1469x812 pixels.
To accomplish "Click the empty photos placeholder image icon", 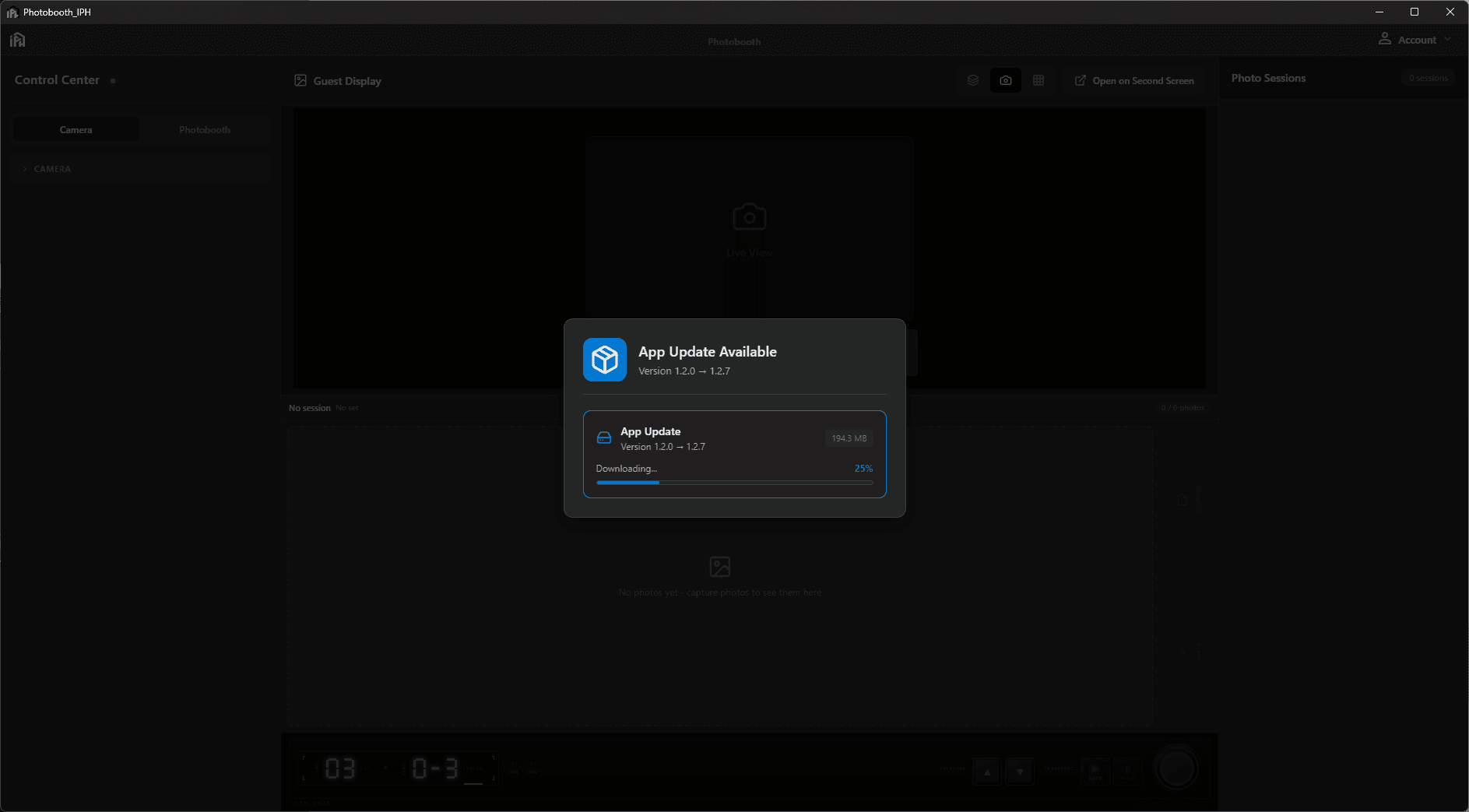I will click(720, 567).
